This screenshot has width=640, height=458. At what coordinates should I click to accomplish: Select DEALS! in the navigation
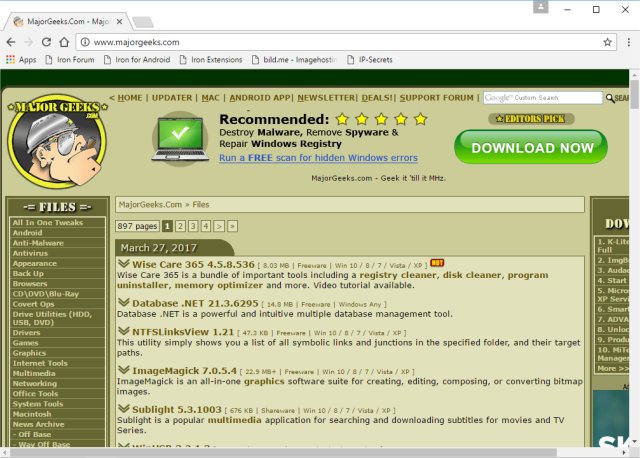(x=377, y=98)
